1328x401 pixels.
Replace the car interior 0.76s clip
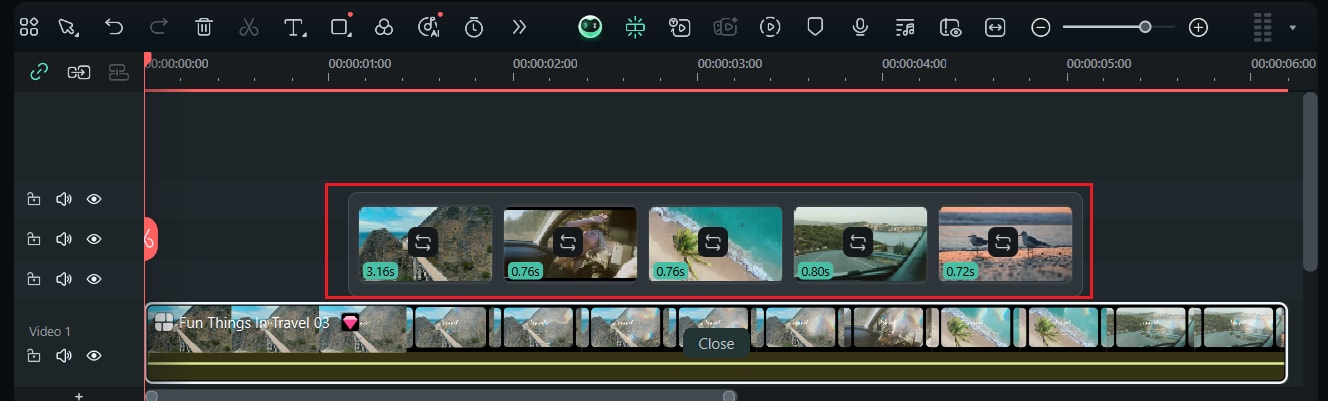click(x=568, y=242)
